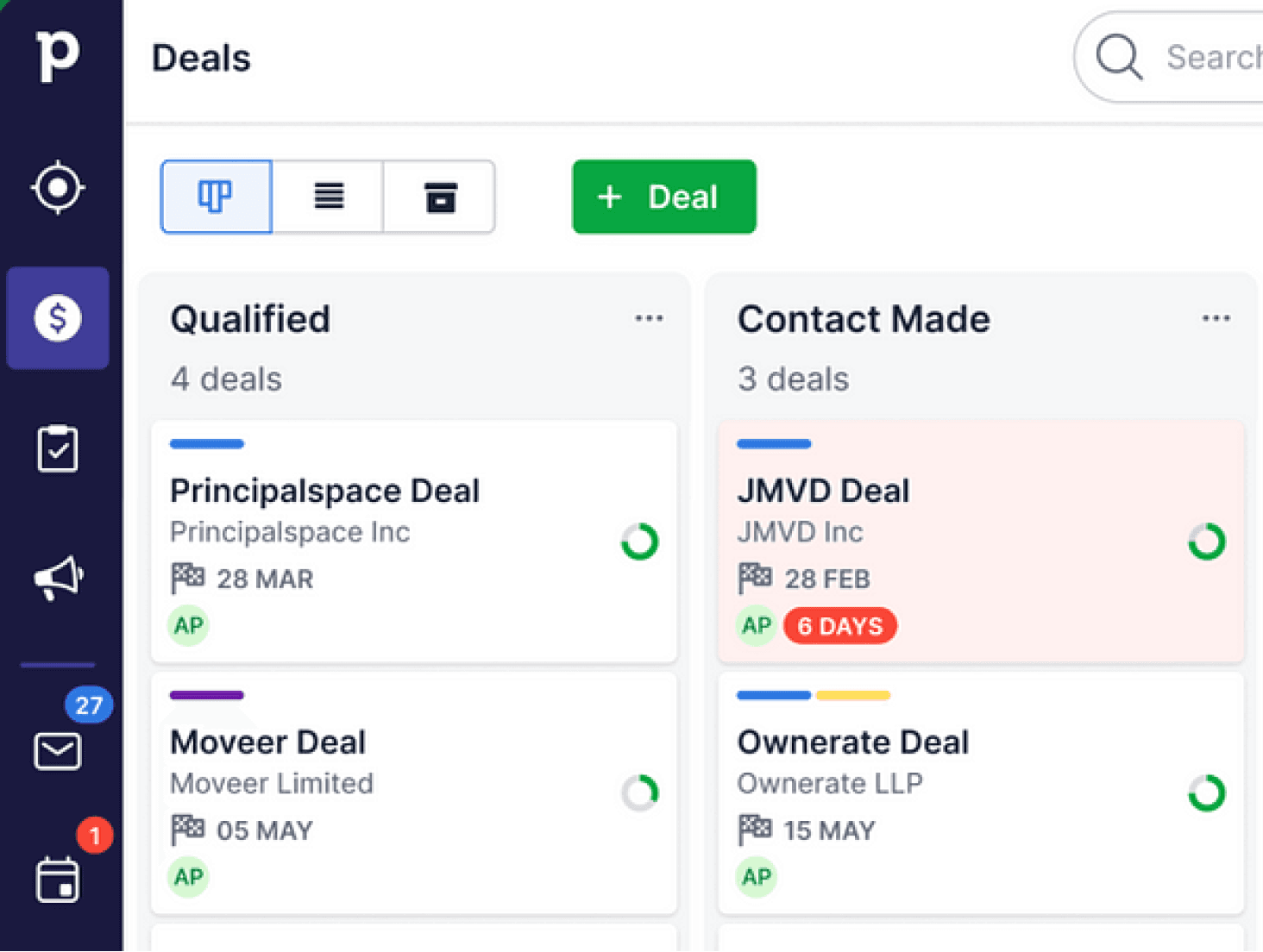Open the JMVD Deal card
This screenshot has height=952, width=1263.
[x=823, y=491]
